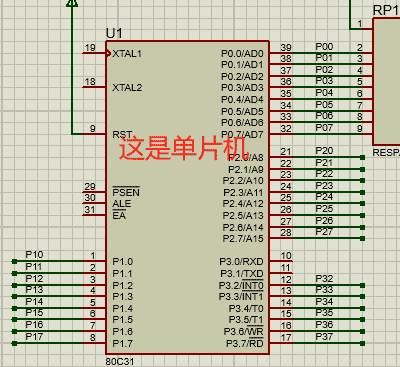This screenshot has width=400, height=367.
Task: Click the P37 wire end terminal
Action: click(x=362, y=343)
